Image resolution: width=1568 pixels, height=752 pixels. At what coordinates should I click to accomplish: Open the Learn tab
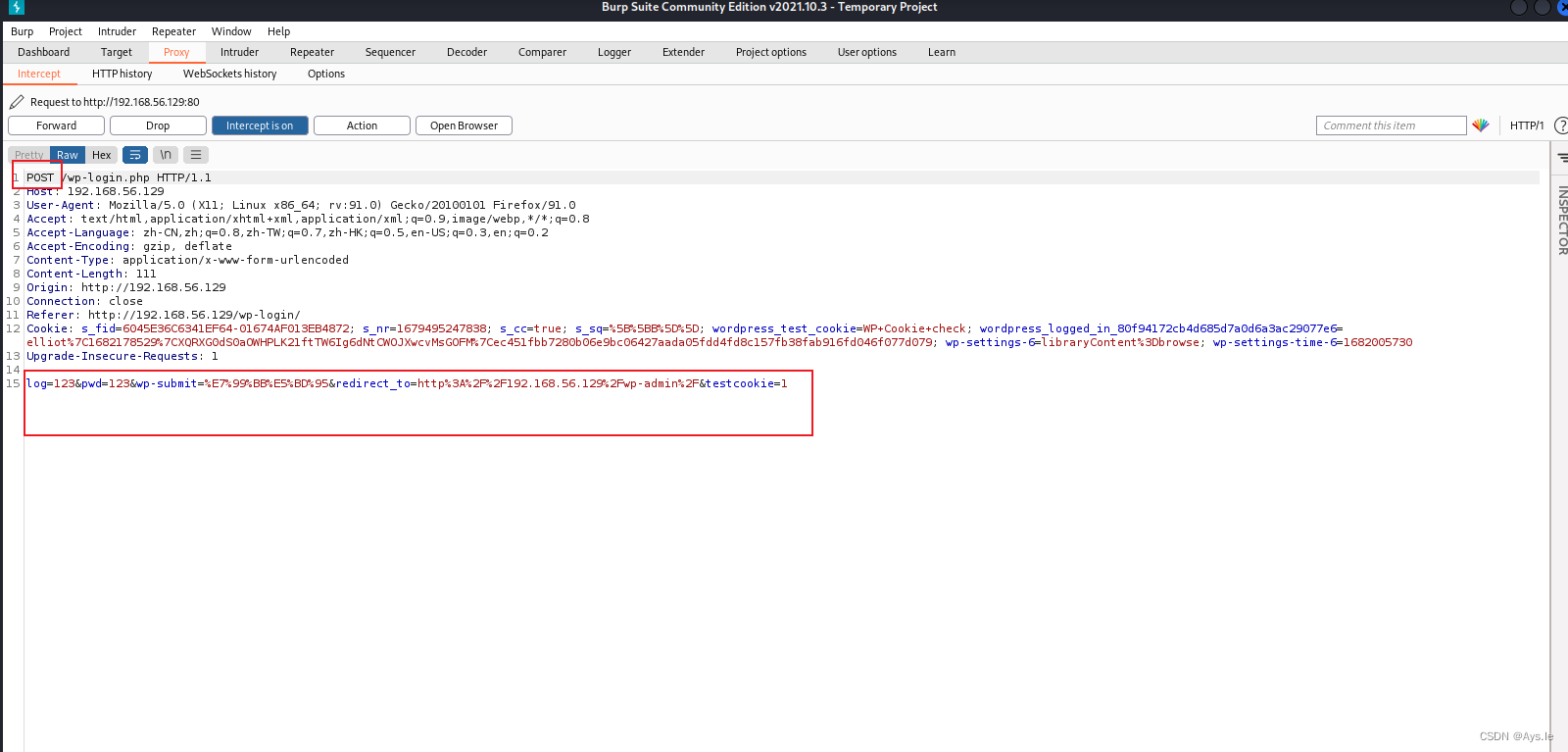click(x=942, y=52)
